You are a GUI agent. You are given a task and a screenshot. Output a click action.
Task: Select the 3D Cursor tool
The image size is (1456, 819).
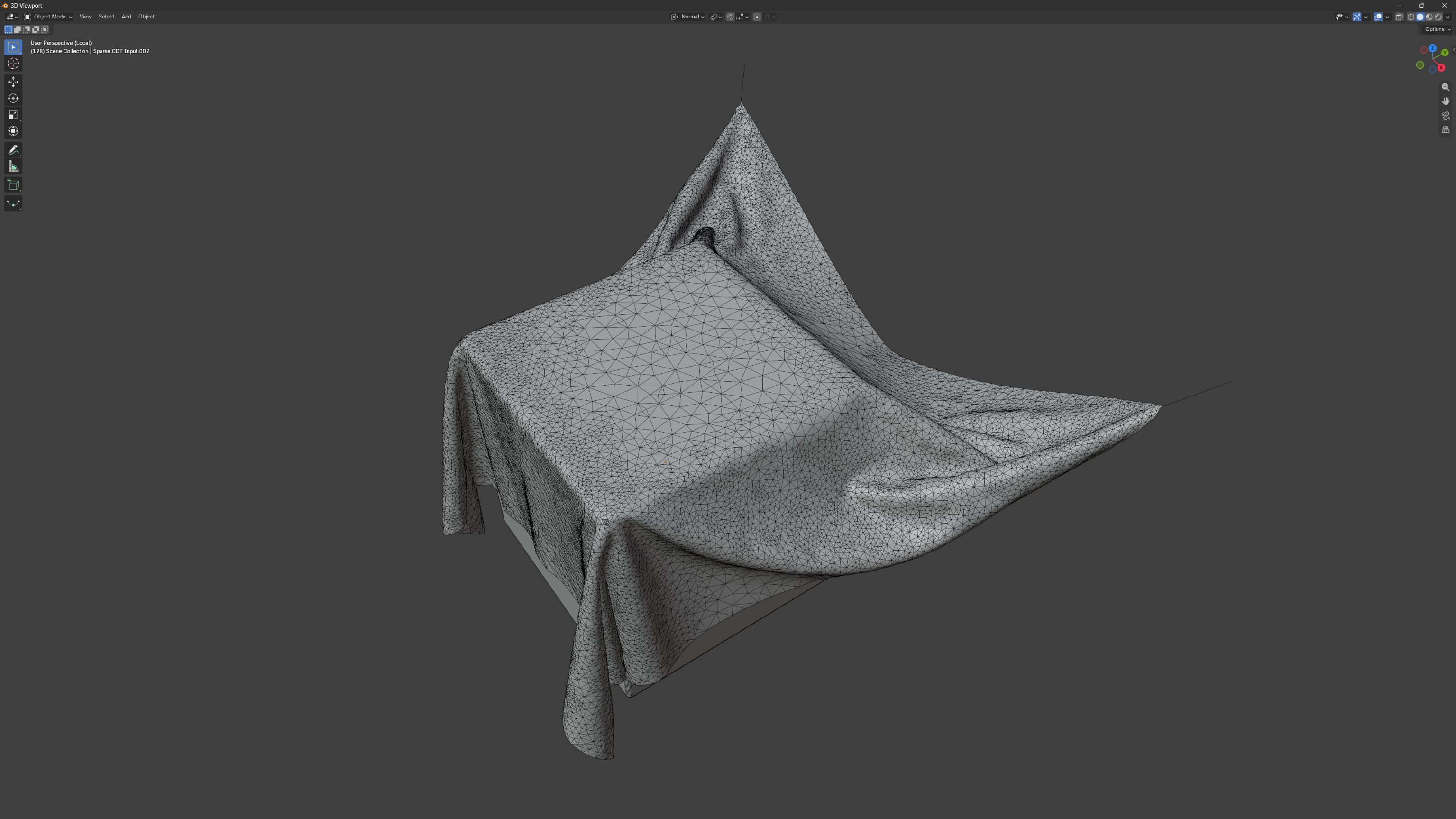(x=13, y=64)
